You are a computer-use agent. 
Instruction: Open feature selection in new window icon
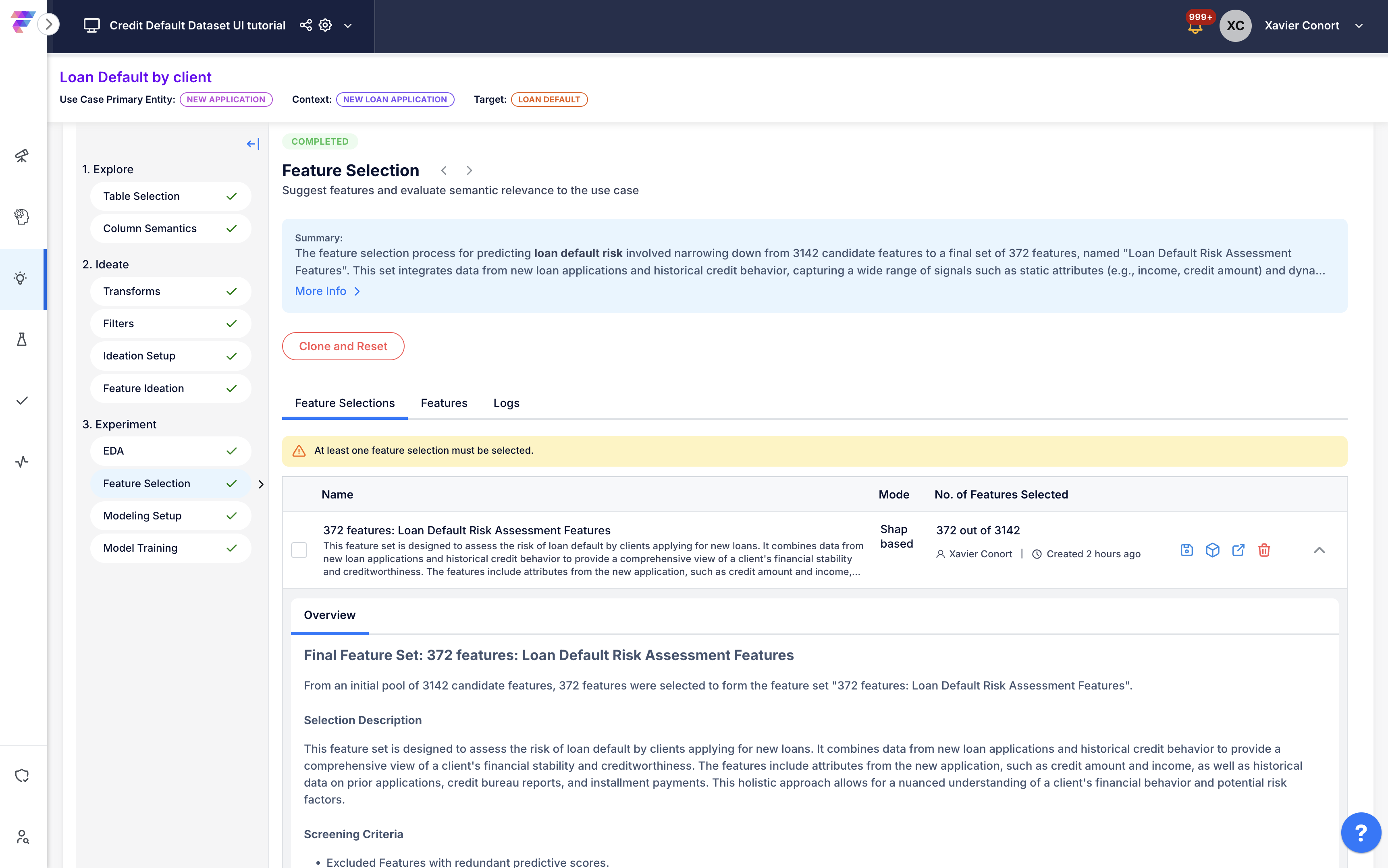(x=1238, y=550)
